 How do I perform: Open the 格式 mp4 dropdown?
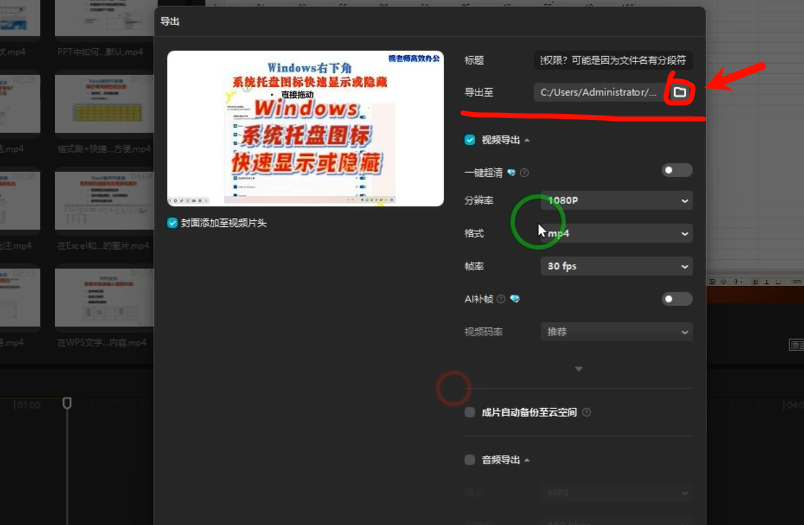pyautogui.click(x=616, y=233)
